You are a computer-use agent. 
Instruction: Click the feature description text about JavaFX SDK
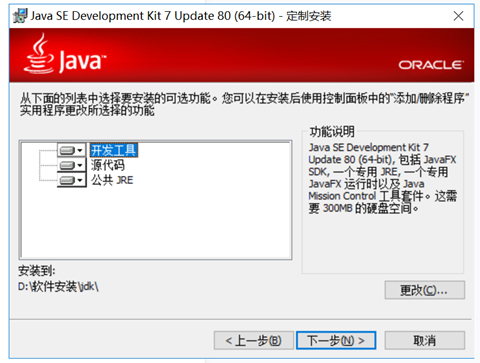(x=383, y=178)
